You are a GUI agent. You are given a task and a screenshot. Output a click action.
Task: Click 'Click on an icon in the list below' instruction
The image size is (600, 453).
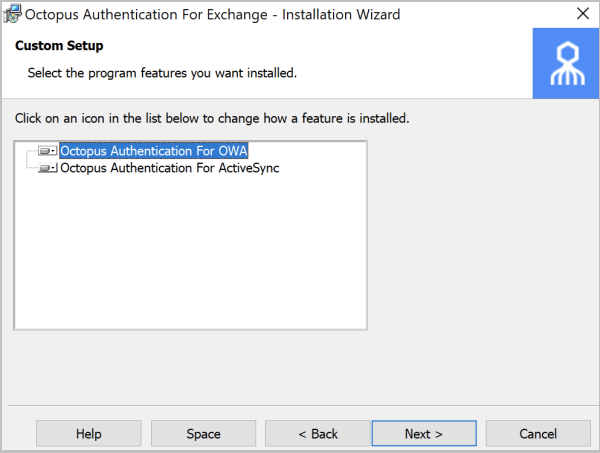(x=212, y=118)
